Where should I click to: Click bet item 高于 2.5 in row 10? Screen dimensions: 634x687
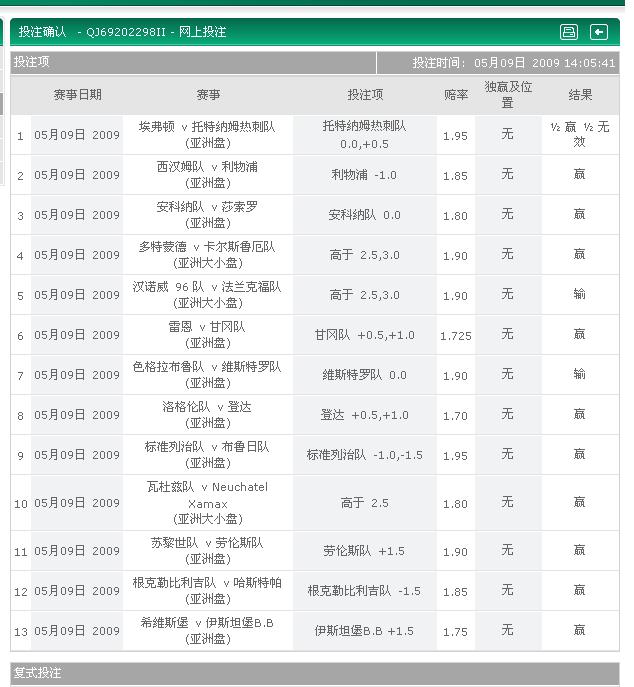365,503
